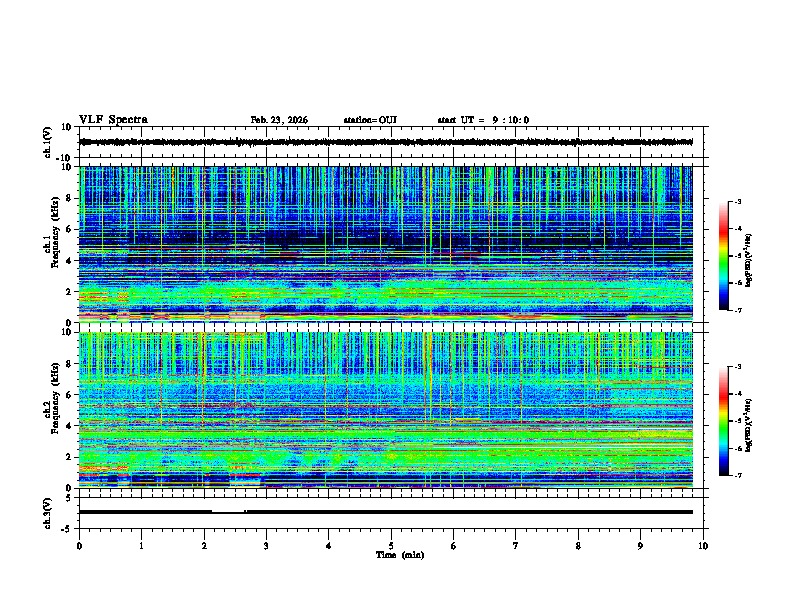Click the "VLF Spectra" plot title
792x612 pixels.
113,120
